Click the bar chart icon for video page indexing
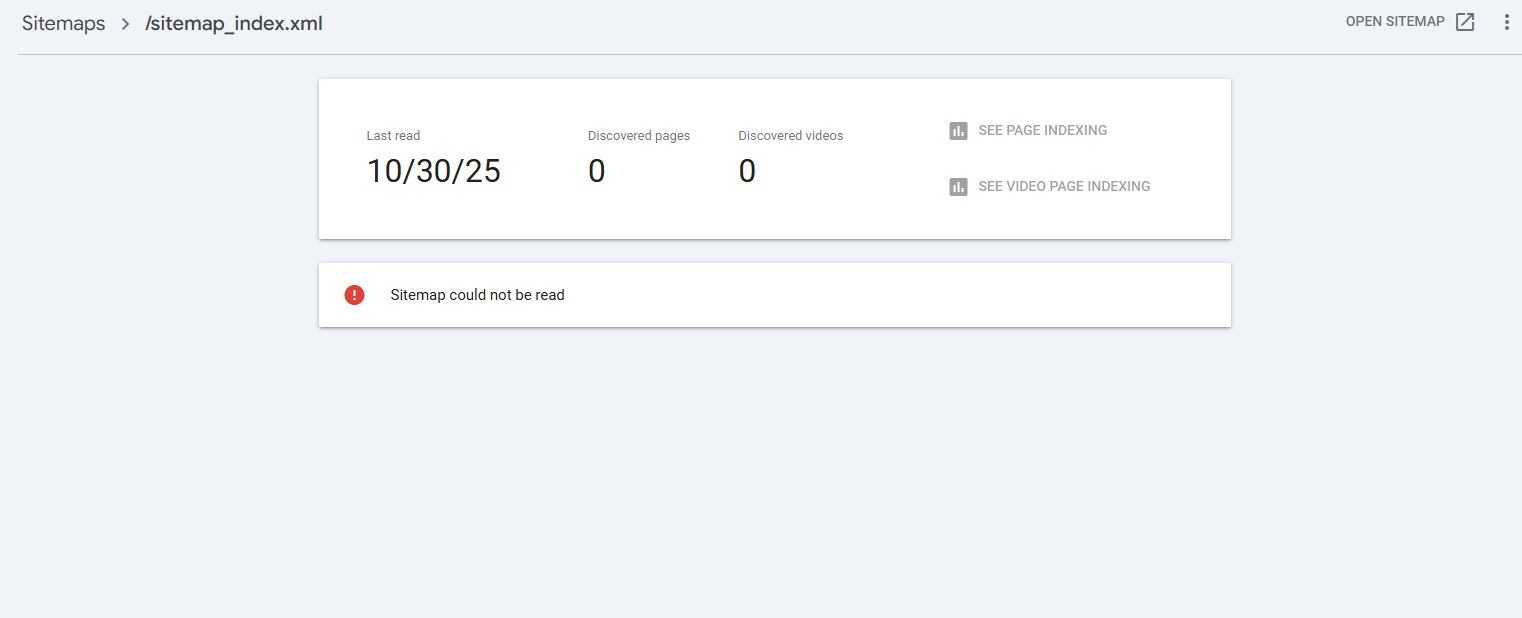This screenshot has height=618, width=1522. pos(958,187)
